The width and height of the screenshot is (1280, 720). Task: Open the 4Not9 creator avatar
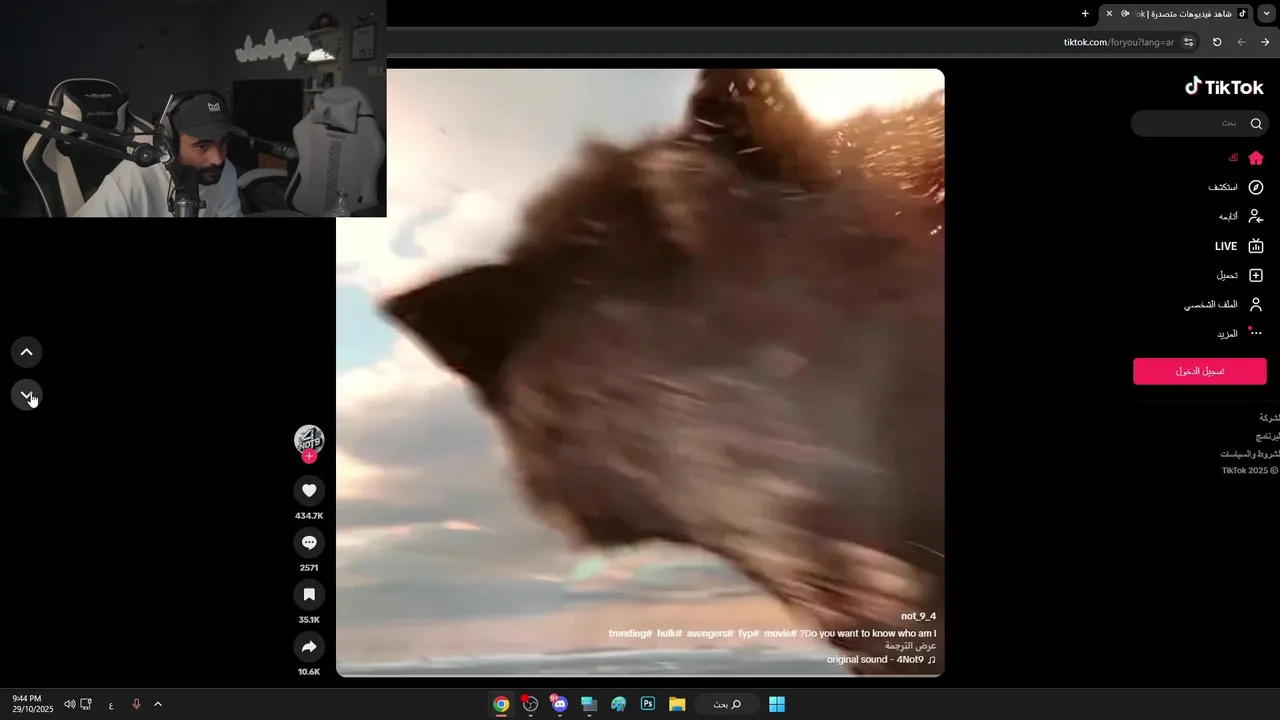[x=309, y=440]
